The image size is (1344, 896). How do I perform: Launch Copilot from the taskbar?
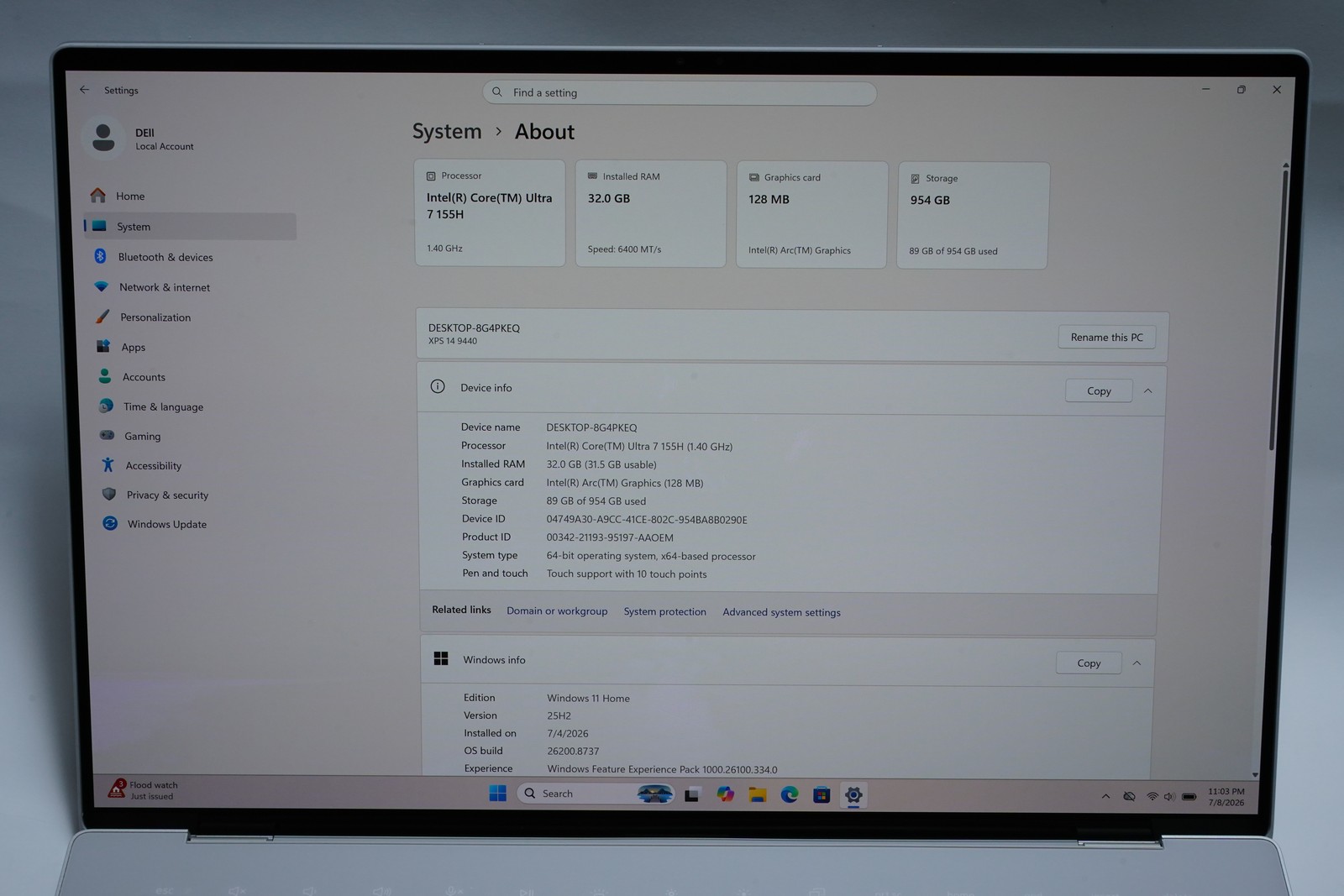[725, 794]
